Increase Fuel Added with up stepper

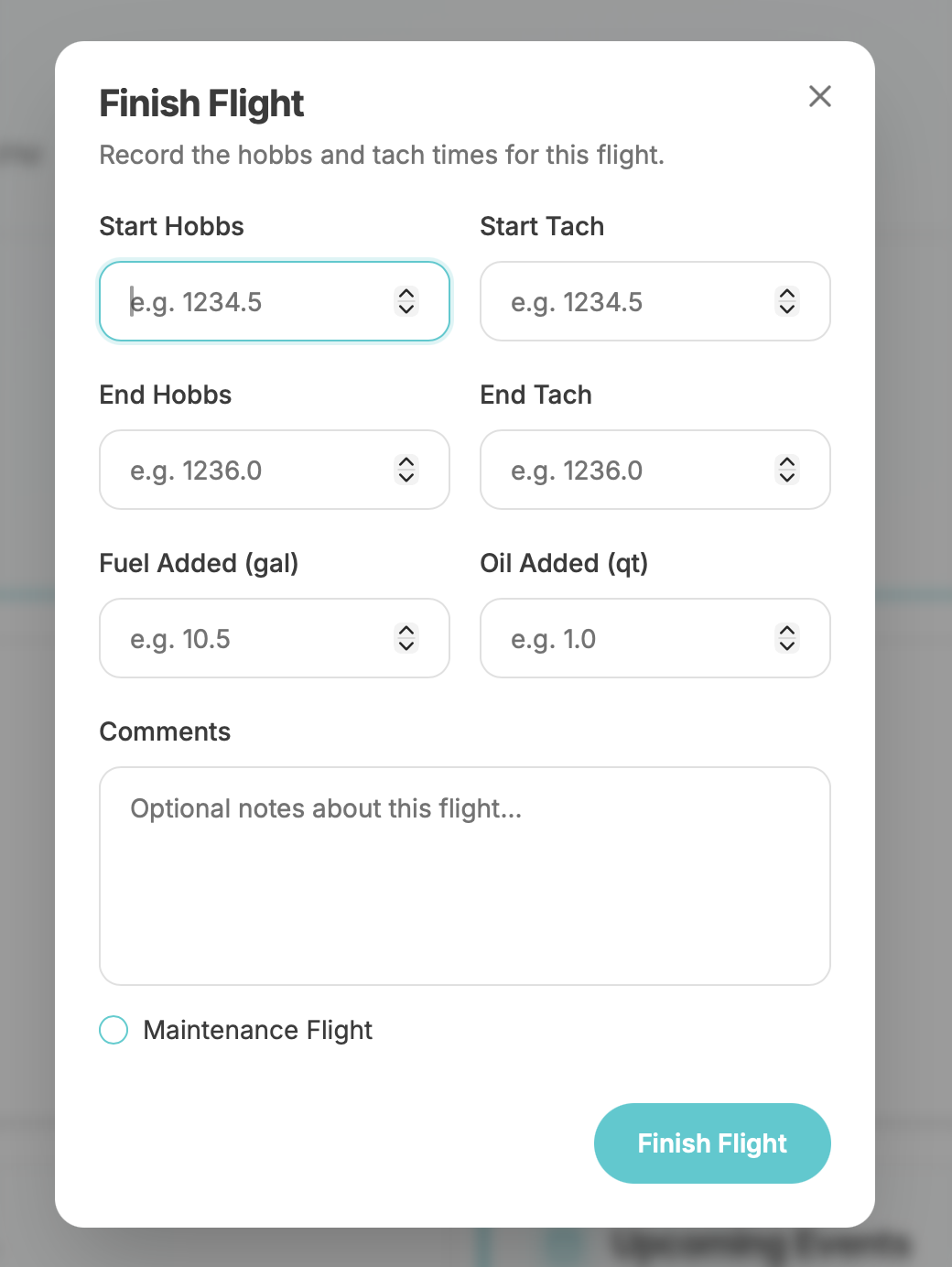coord(406,630)
